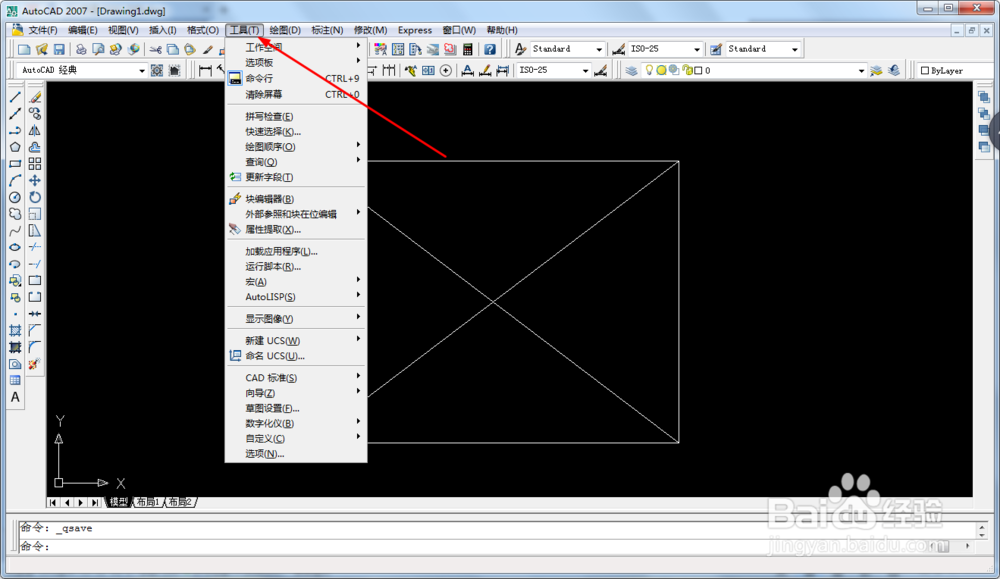
Task: Select the Move tool
Action: click(x=35, y=180)
